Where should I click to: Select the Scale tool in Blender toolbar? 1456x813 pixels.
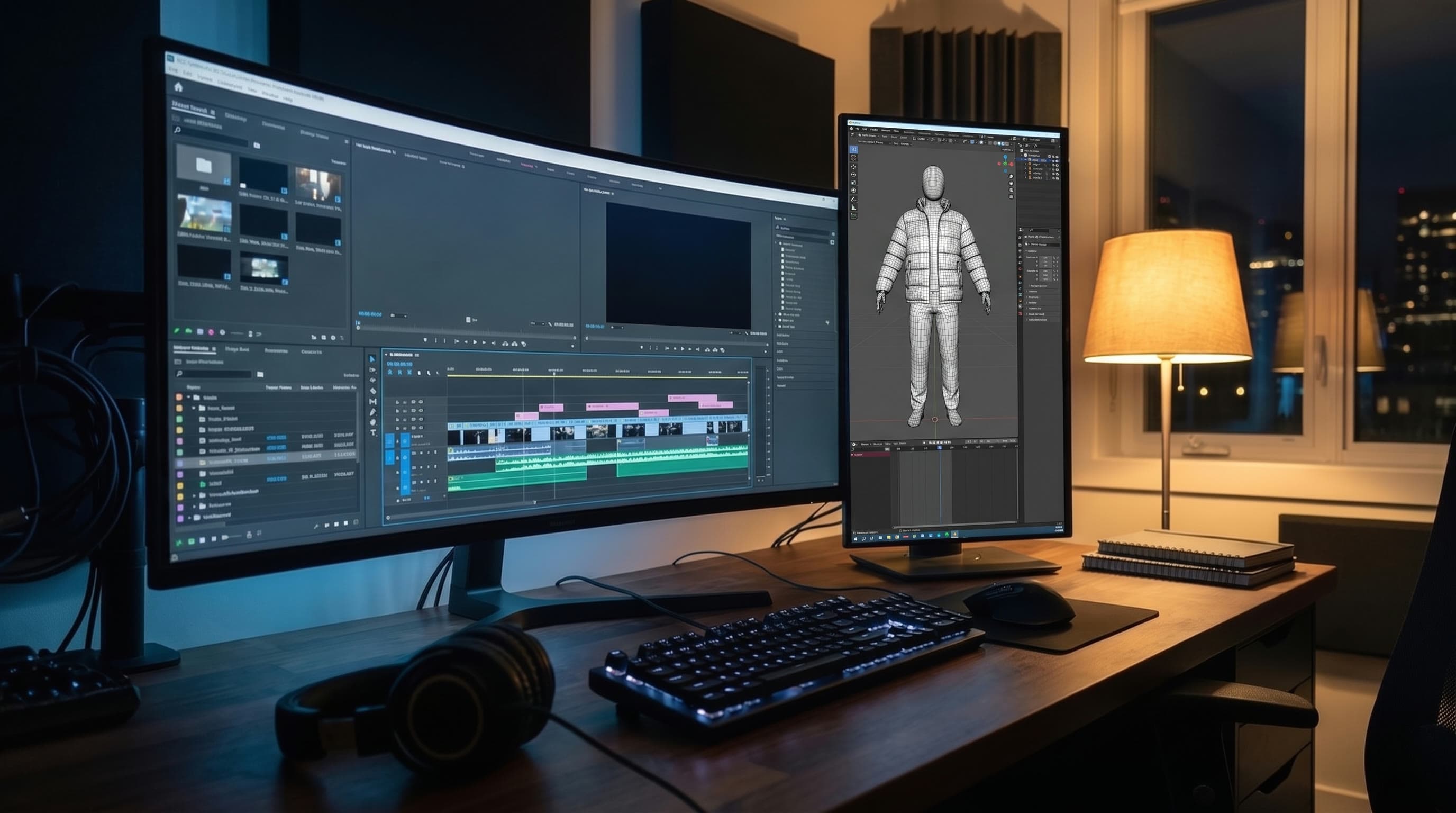click(x=853, y=183)
